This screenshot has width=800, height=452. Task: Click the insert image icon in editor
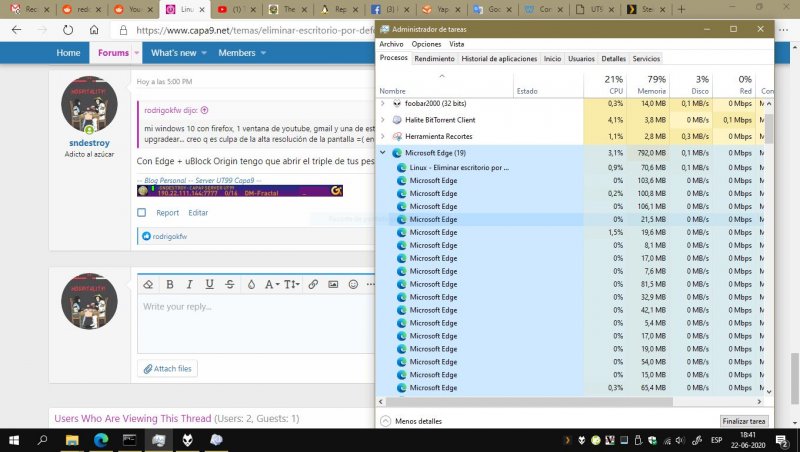(x=333, y=284)
